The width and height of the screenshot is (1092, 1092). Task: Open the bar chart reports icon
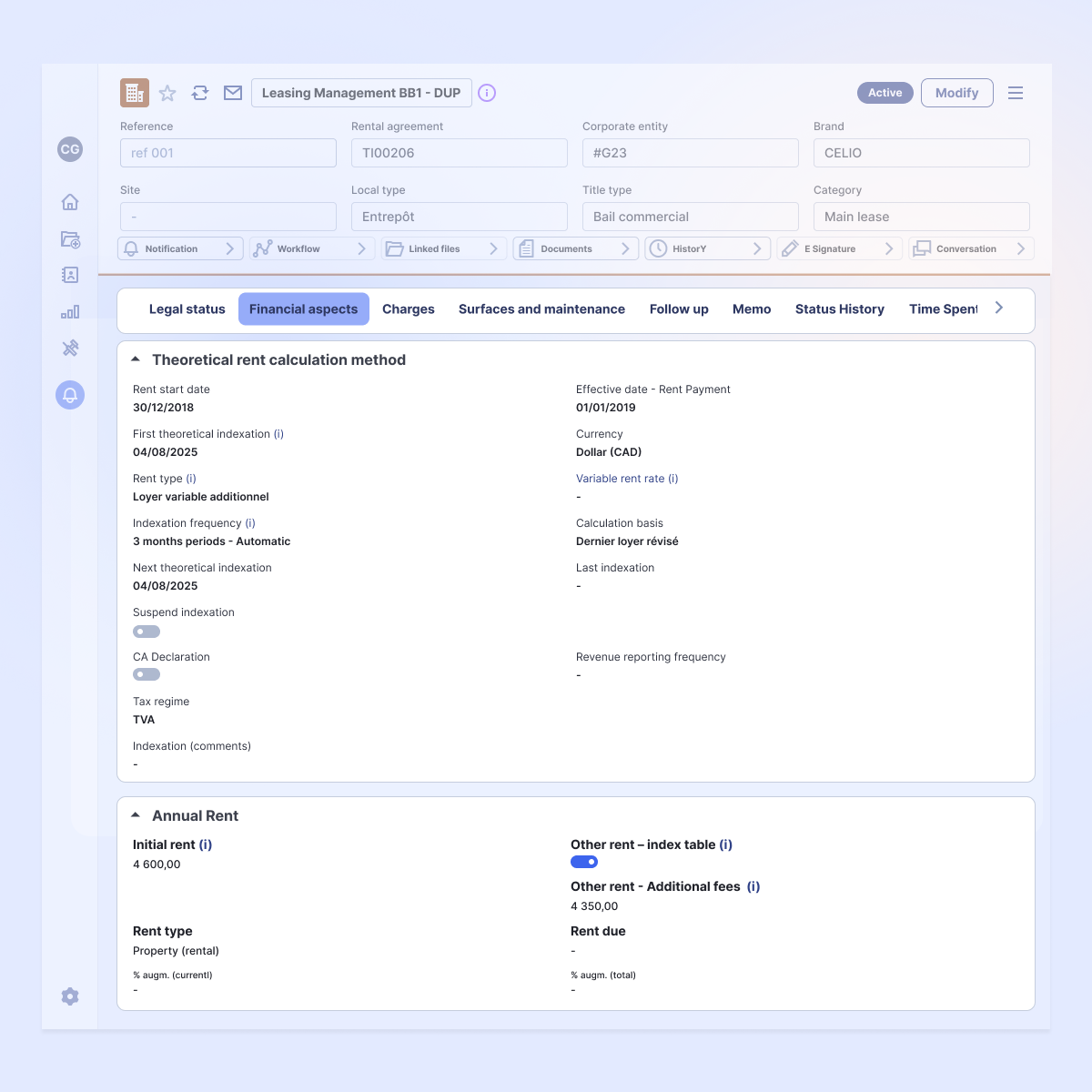70,311
